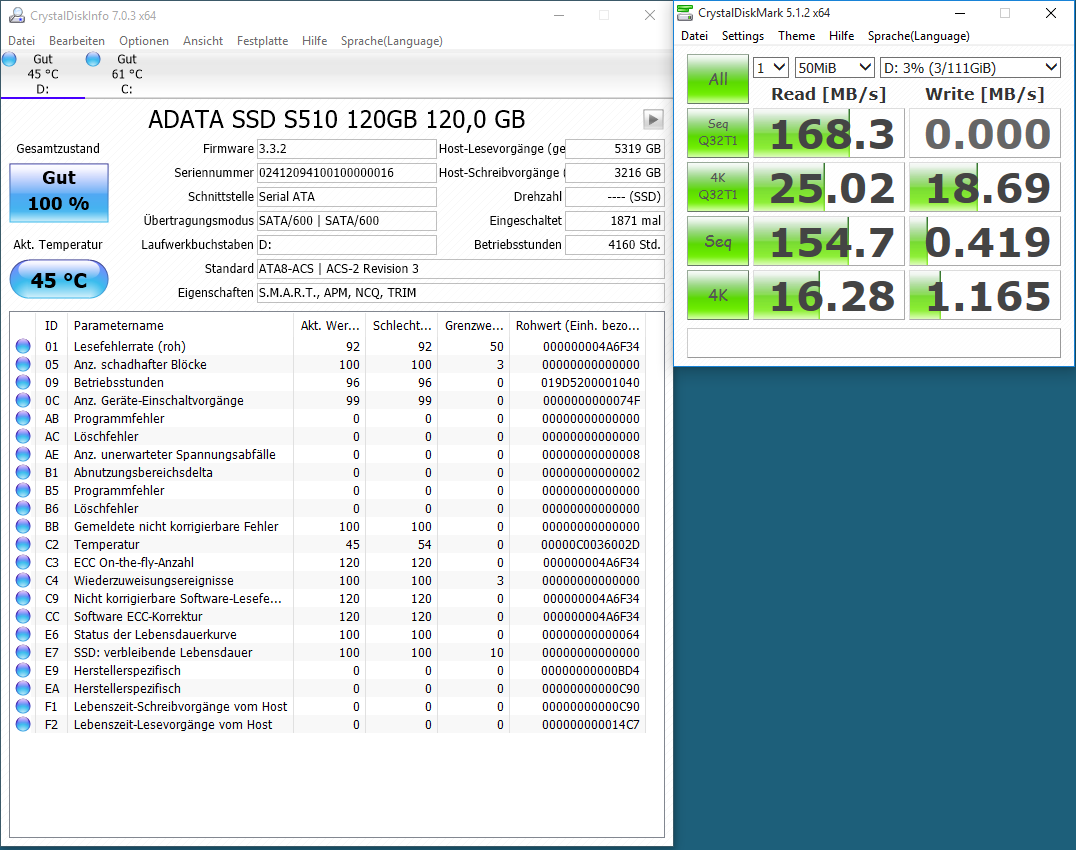Click the Seq Q32T1 read result 168.3
The width and height of the screenshot is (1076, 850).
829,133
